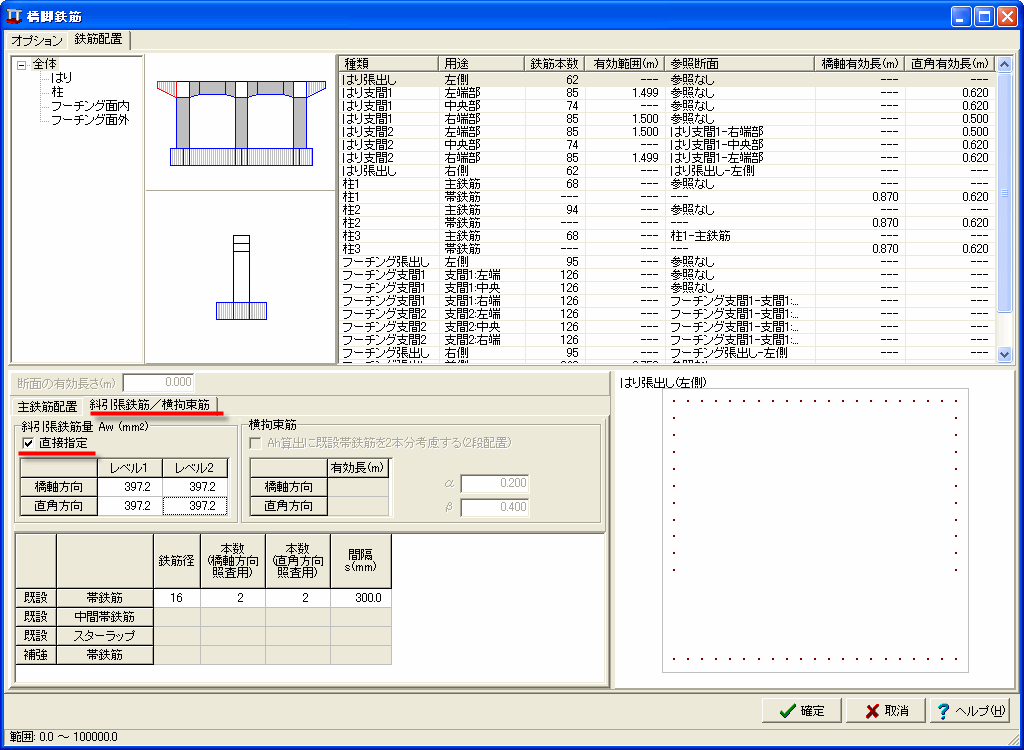Screen dimensions: 1024x750
Task: Click the side view pier diagram
Action: click(241, 277)
